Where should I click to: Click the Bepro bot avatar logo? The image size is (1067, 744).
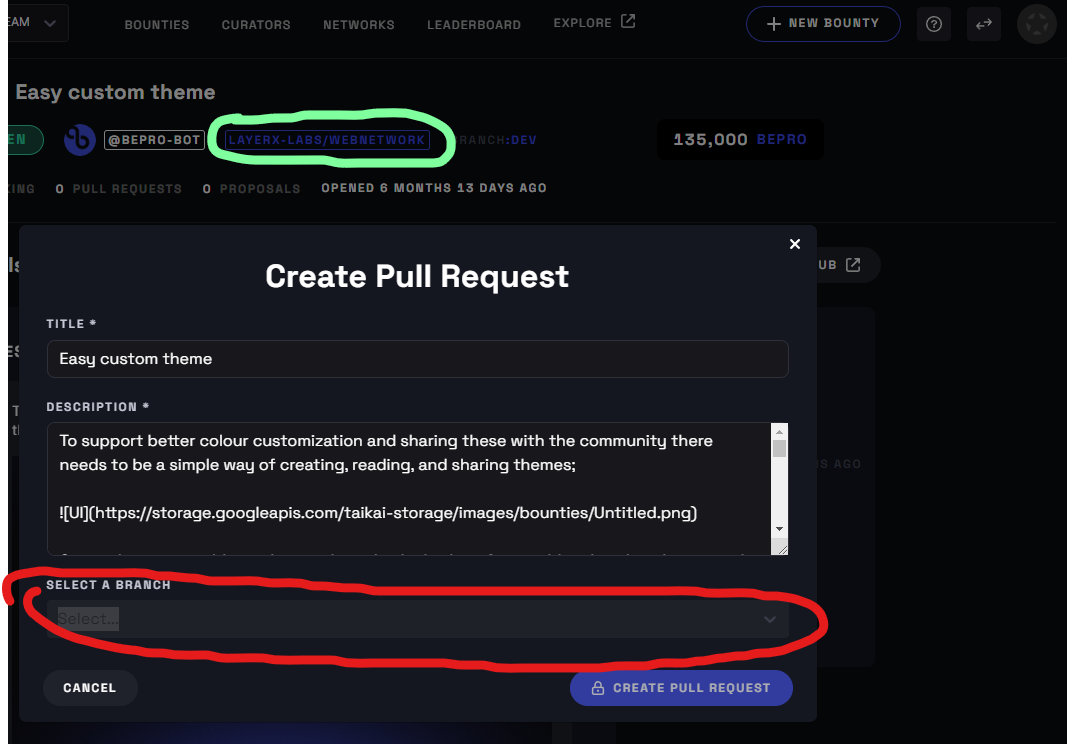coord(80,140)
